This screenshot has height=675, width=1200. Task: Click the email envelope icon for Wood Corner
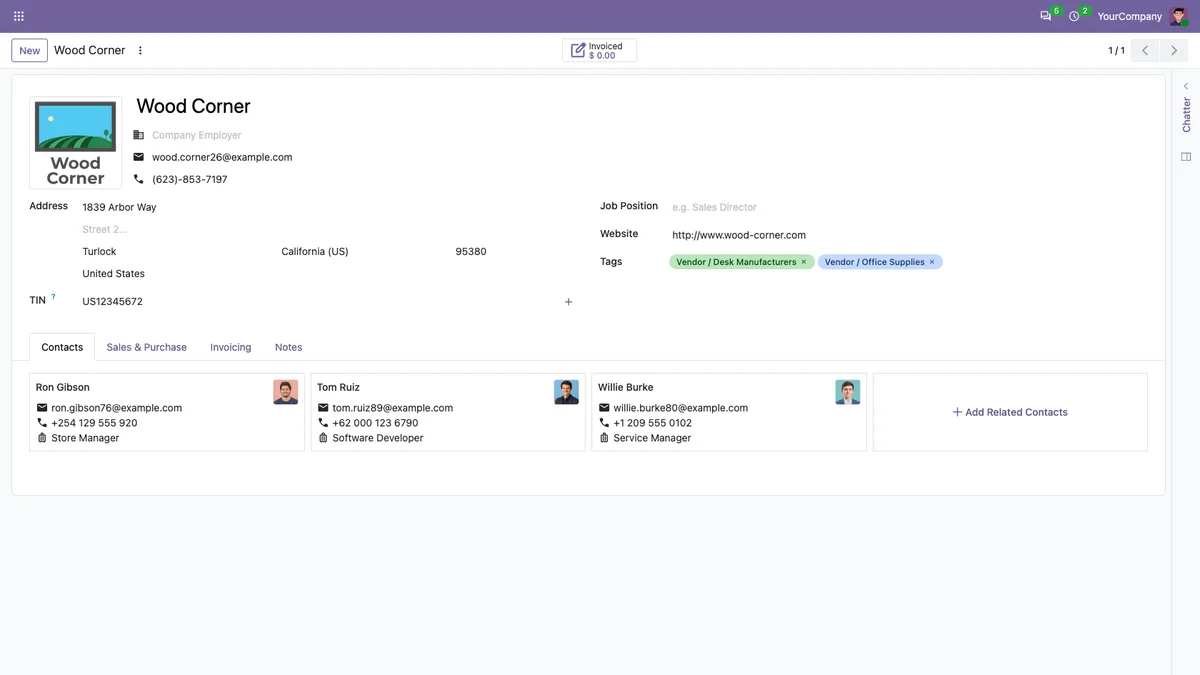tap(139, 157)
